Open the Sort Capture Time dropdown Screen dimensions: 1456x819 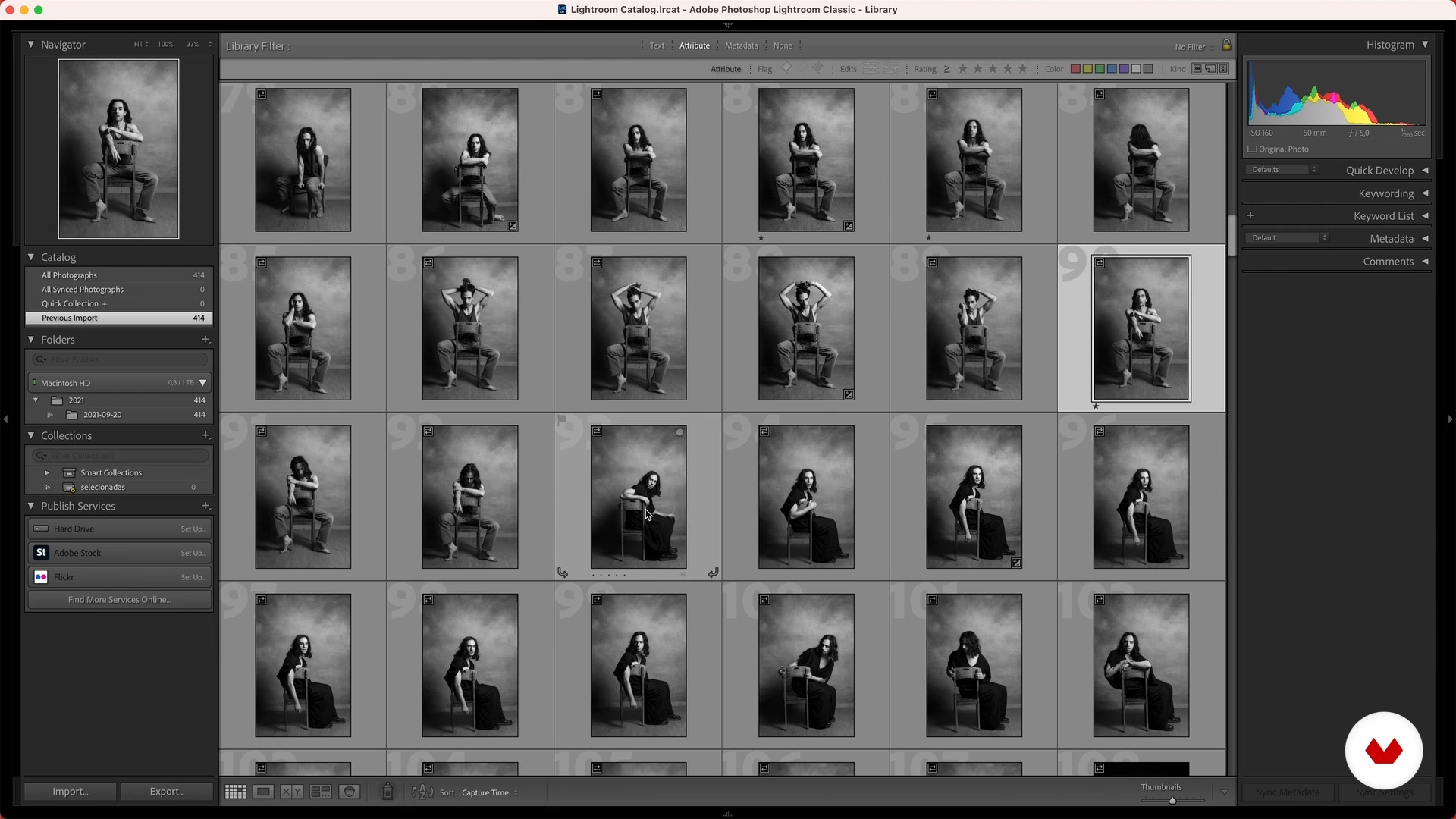(x=490, y=792)
